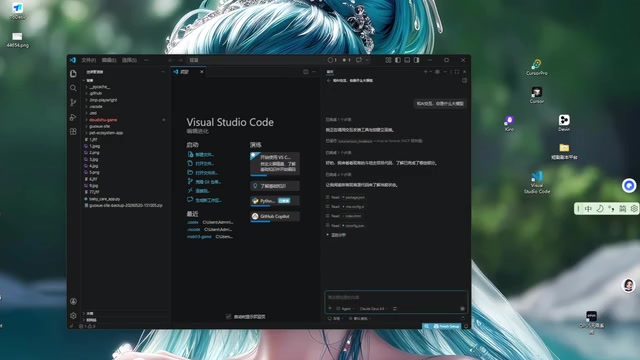The width and height of the screenshot is (640, 360).
Task: Open the Accounts icon in activity bar
Action: coord(73,301)
